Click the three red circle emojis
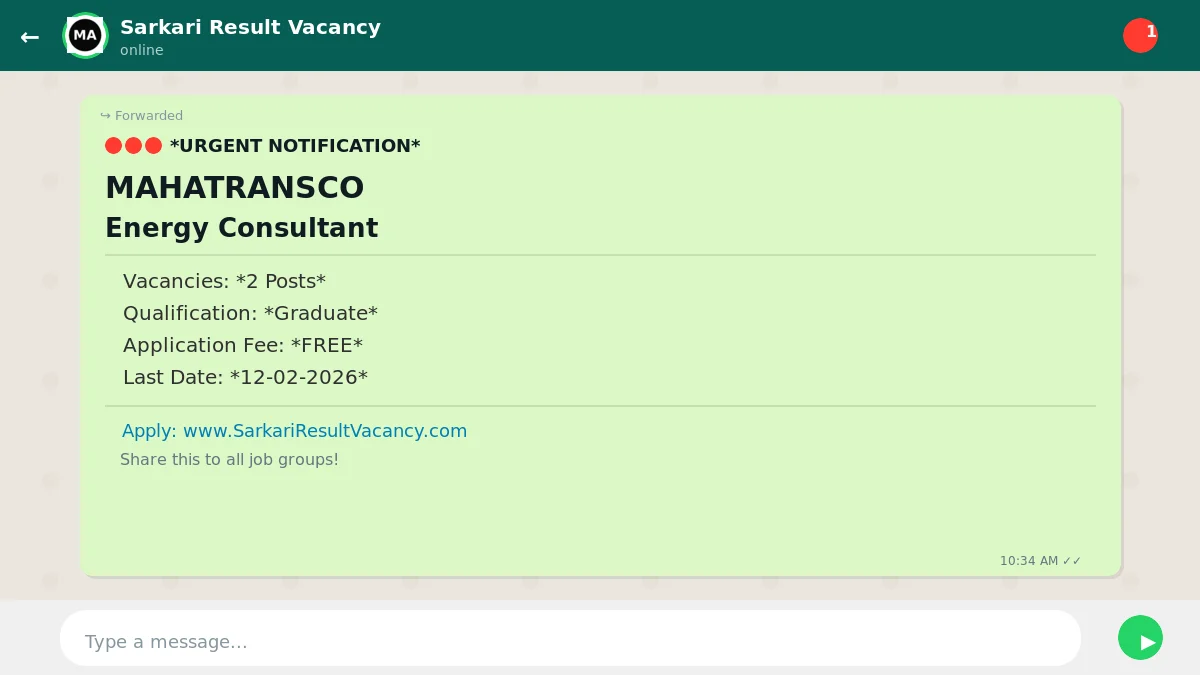The height and width of the screenshot is (675, 1200). tap(133, 146)
